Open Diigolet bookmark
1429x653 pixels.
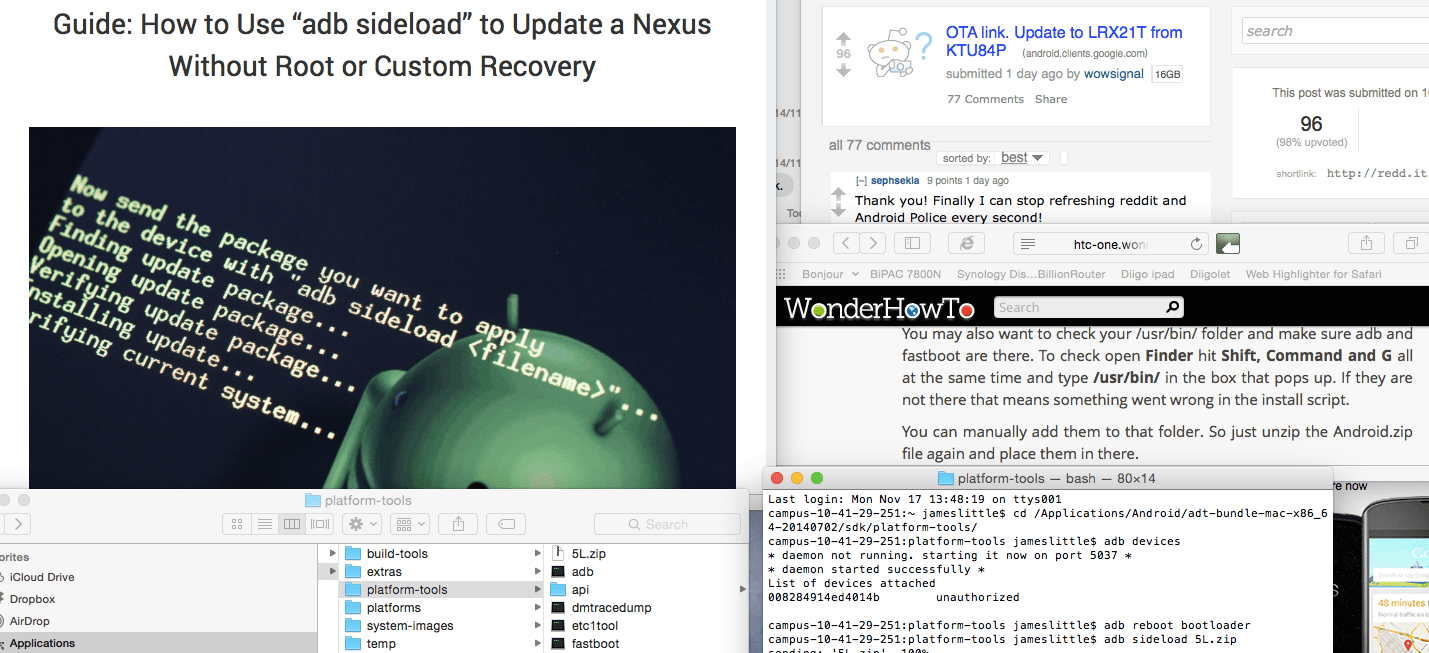pyautogui.click(x=1210, y=274)
